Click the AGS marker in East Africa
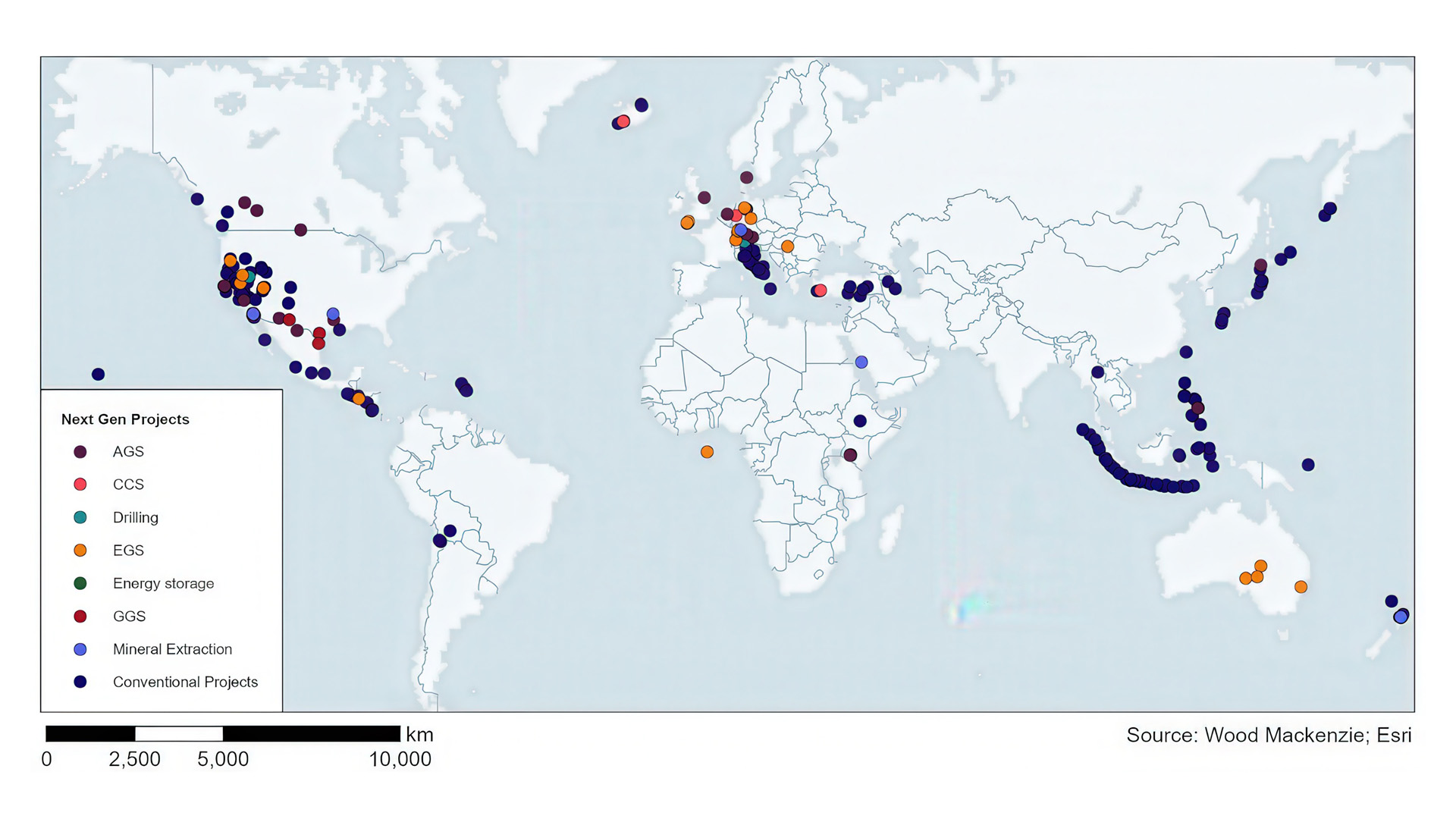Screen dimensions: 1456x819 tap(850, 455)
